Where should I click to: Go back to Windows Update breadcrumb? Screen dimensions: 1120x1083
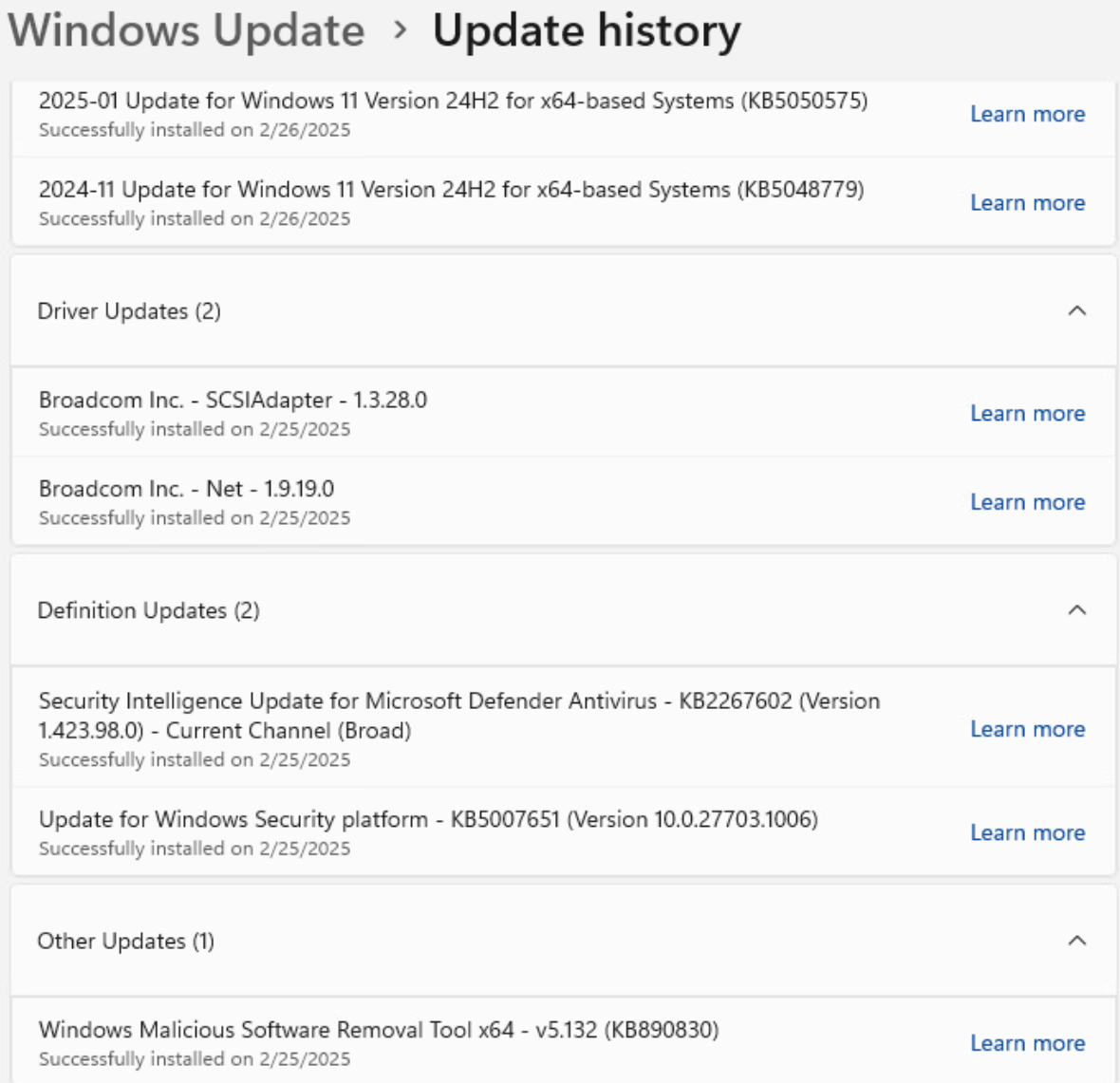pos(187,30)
